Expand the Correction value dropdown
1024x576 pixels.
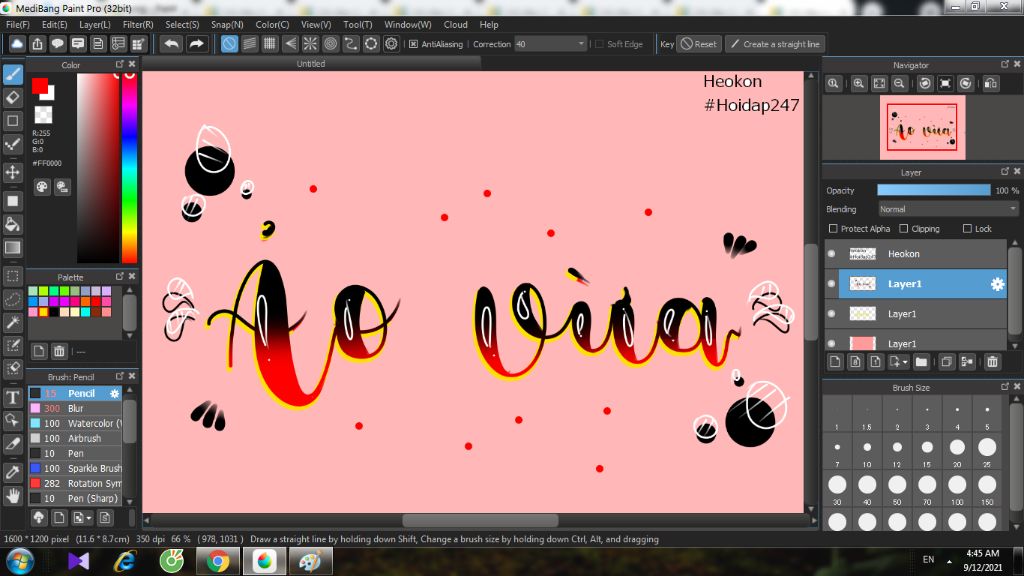pos(581,44)
